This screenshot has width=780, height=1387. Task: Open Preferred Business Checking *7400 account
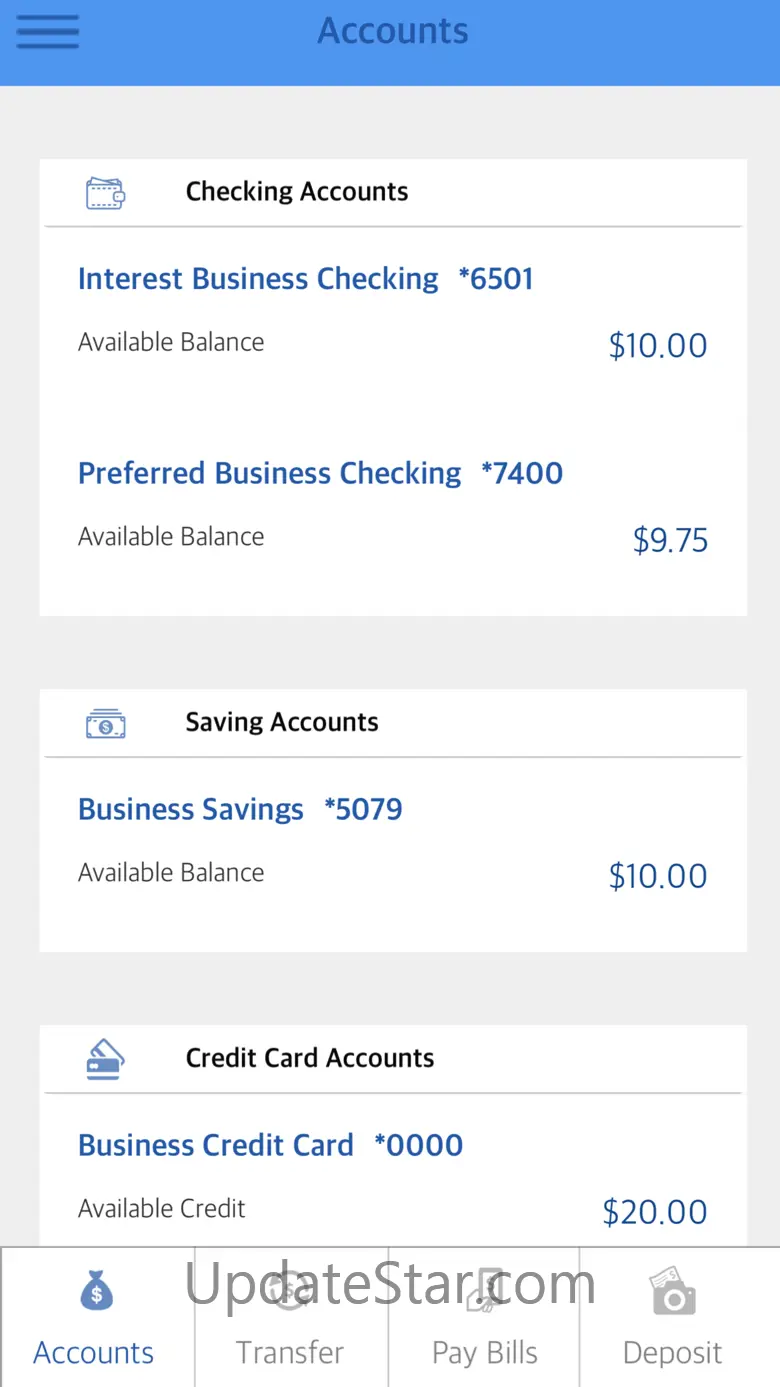tap(320, 473)
